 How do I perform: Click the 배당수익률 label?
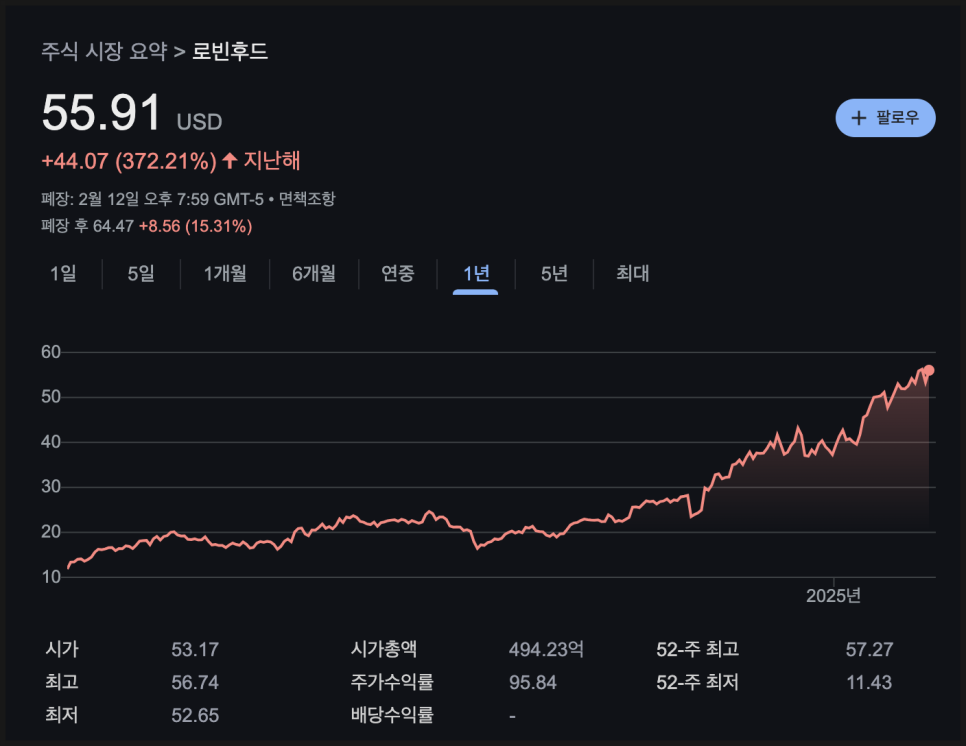(x=392, y=715)
